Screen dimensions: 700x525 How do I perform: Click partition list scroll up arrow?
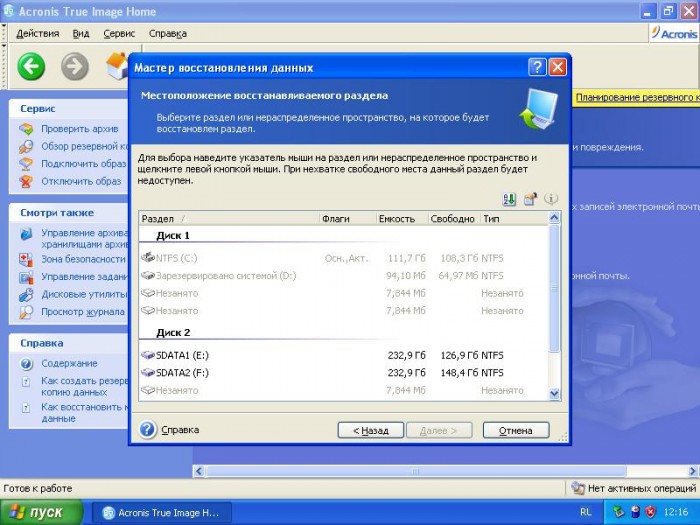point(554,218)
